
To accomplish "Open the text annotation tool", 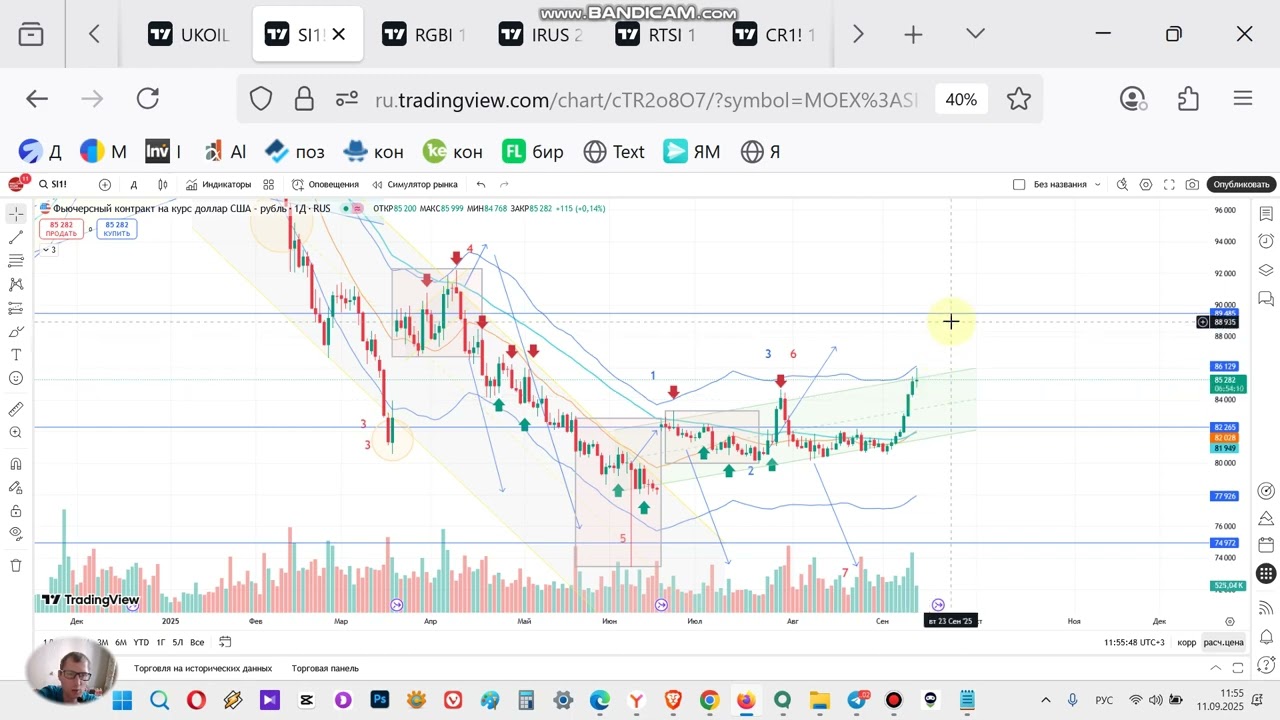I will (x=16, y=355).
